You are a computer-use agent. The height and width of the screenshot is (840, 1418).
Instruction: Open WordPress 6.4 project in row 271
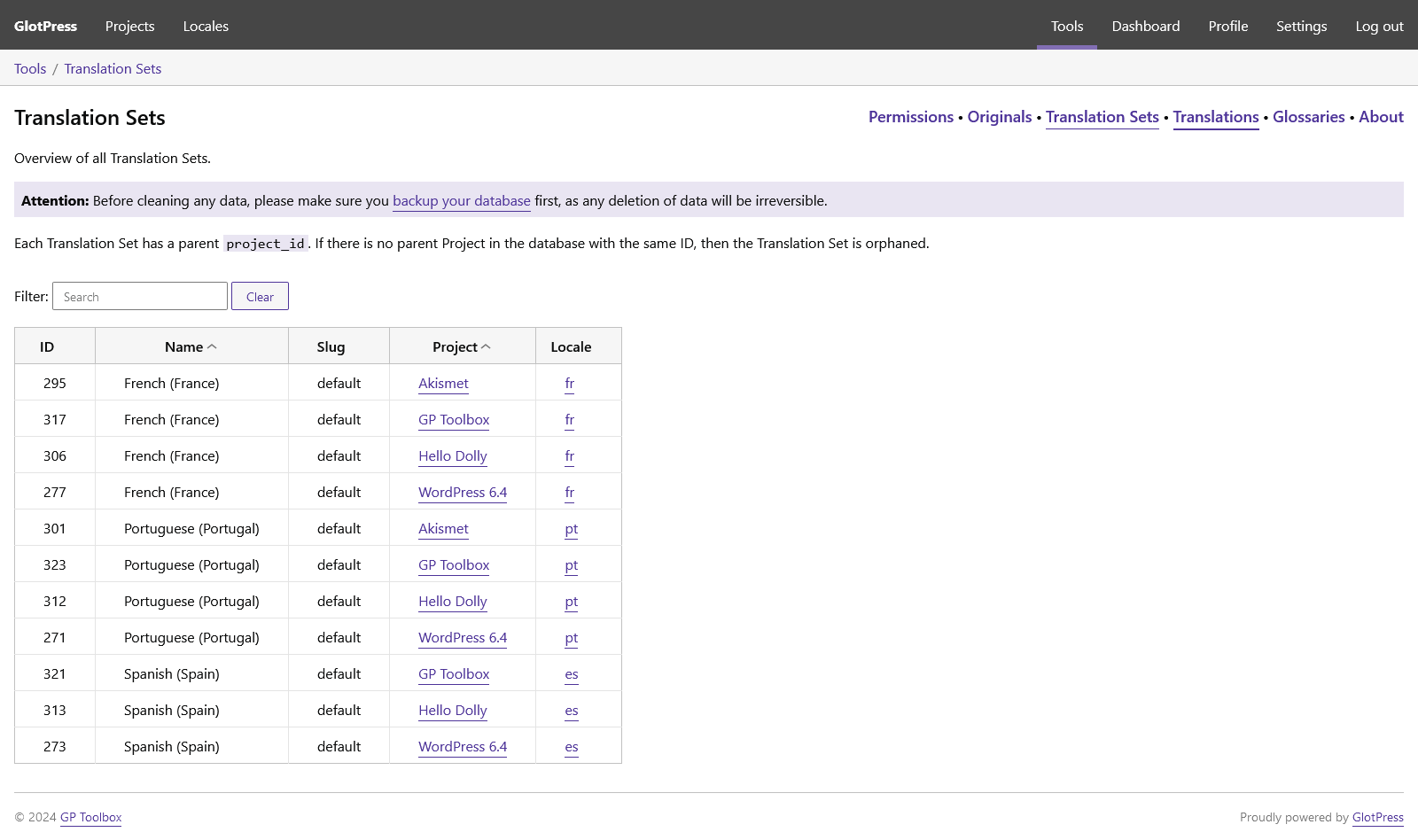pyautogui.click(x=463, y=637)
